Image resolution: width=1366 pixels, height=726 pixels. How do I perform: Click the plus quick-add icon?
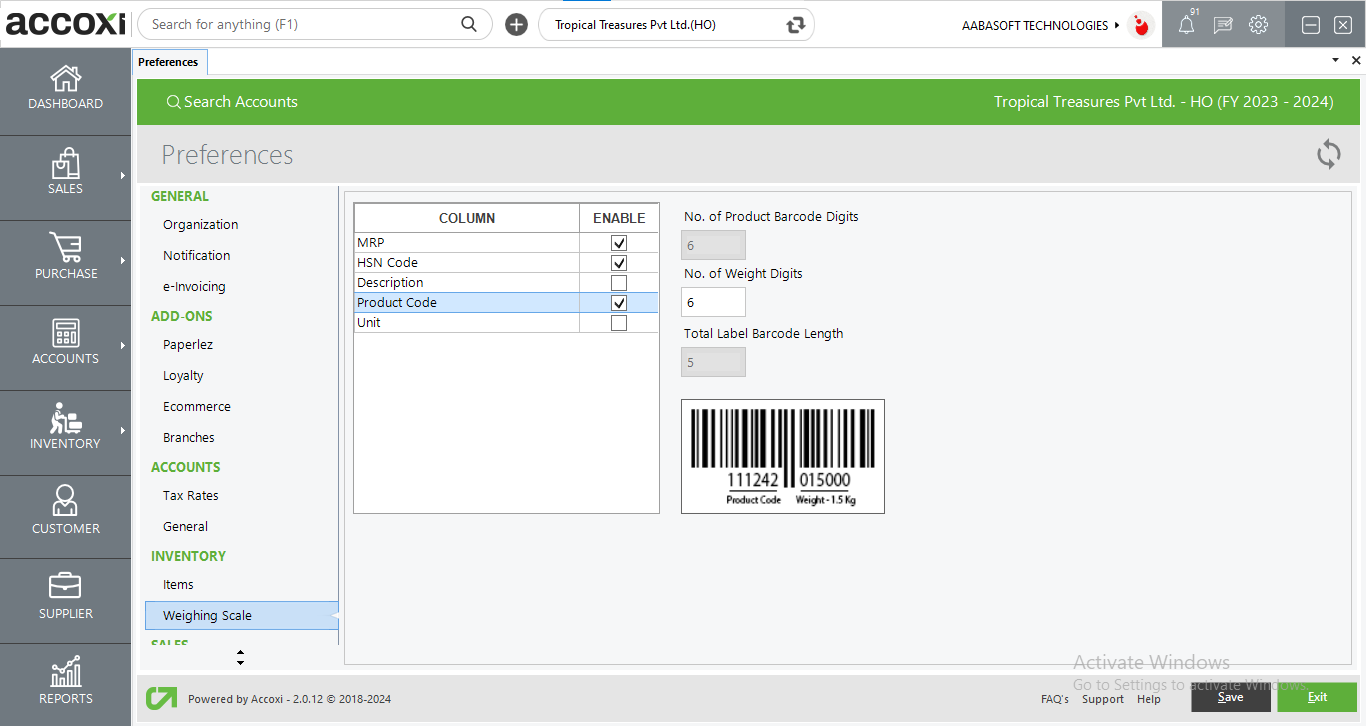(x=516, y=25)
